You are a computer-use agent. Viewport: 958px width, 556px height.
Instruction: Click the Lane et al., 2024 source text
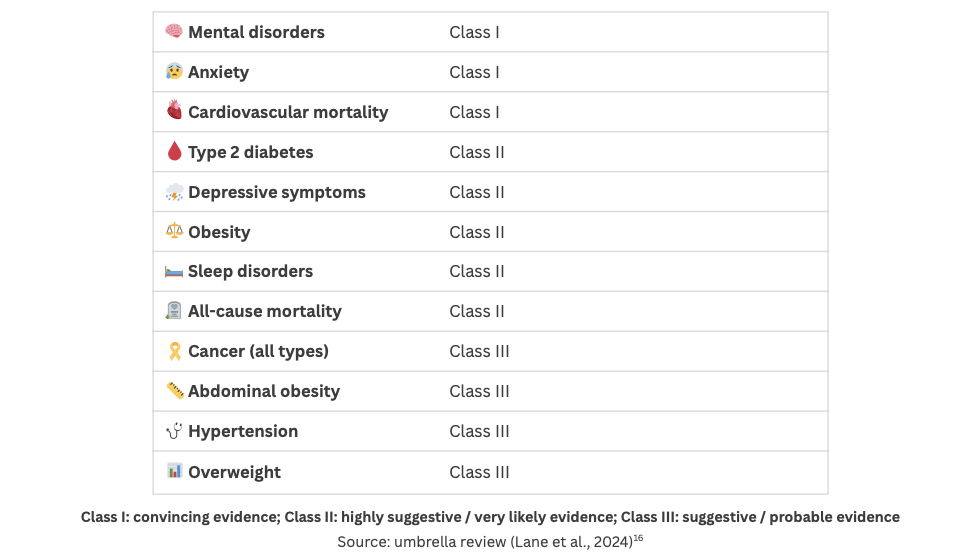pyautogui.click(x=572, y=542)
